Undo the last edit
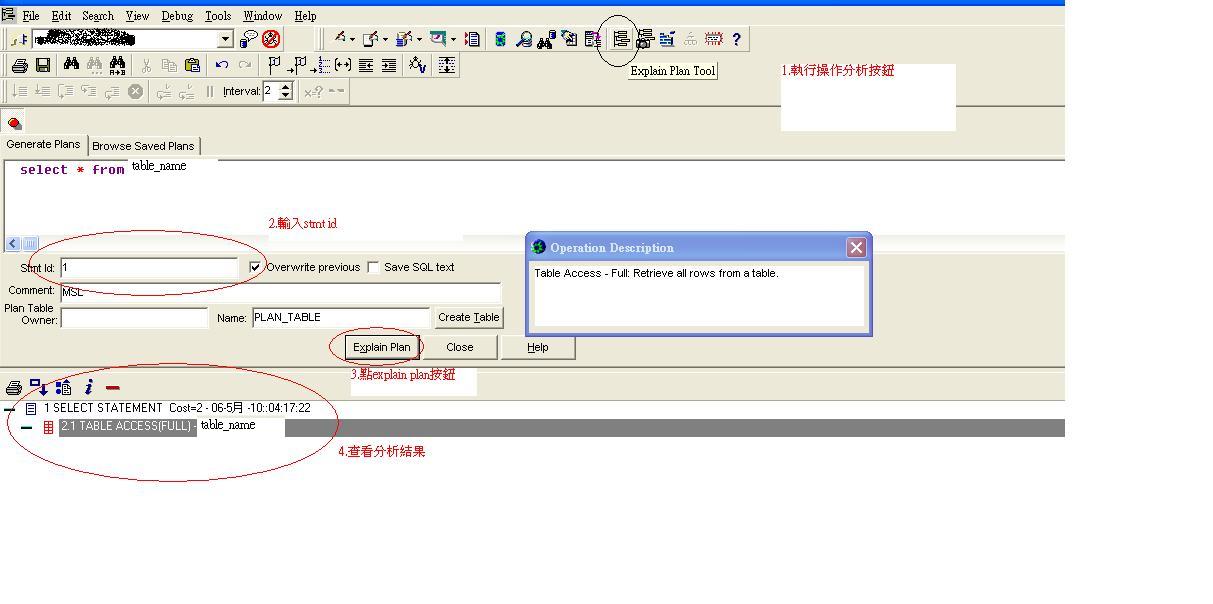Viewport: 1213px width, 604px height. click(222, 65)
